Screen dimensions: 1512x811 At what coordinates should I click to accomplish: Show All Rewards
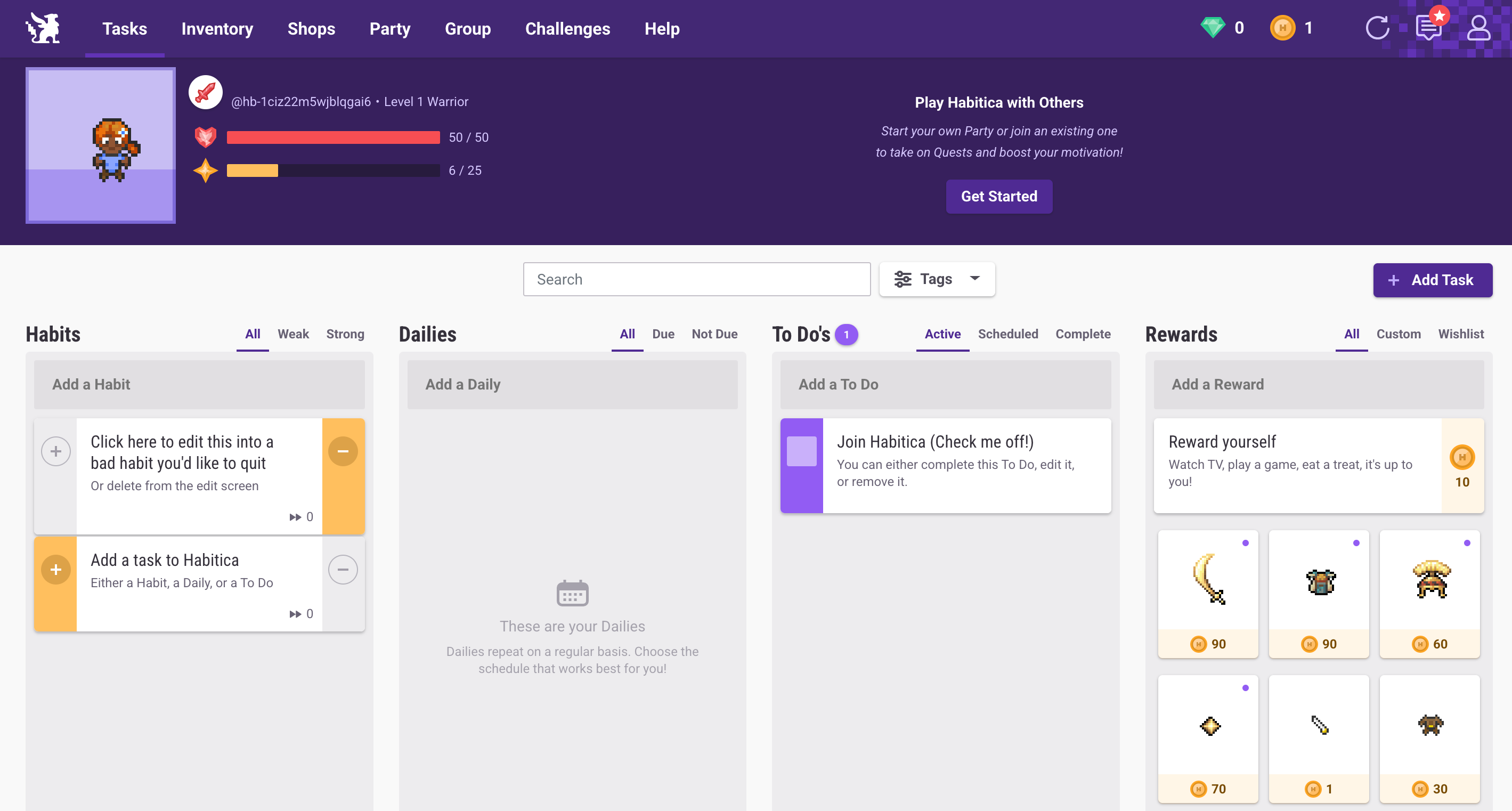click(x=1351, y=334)
